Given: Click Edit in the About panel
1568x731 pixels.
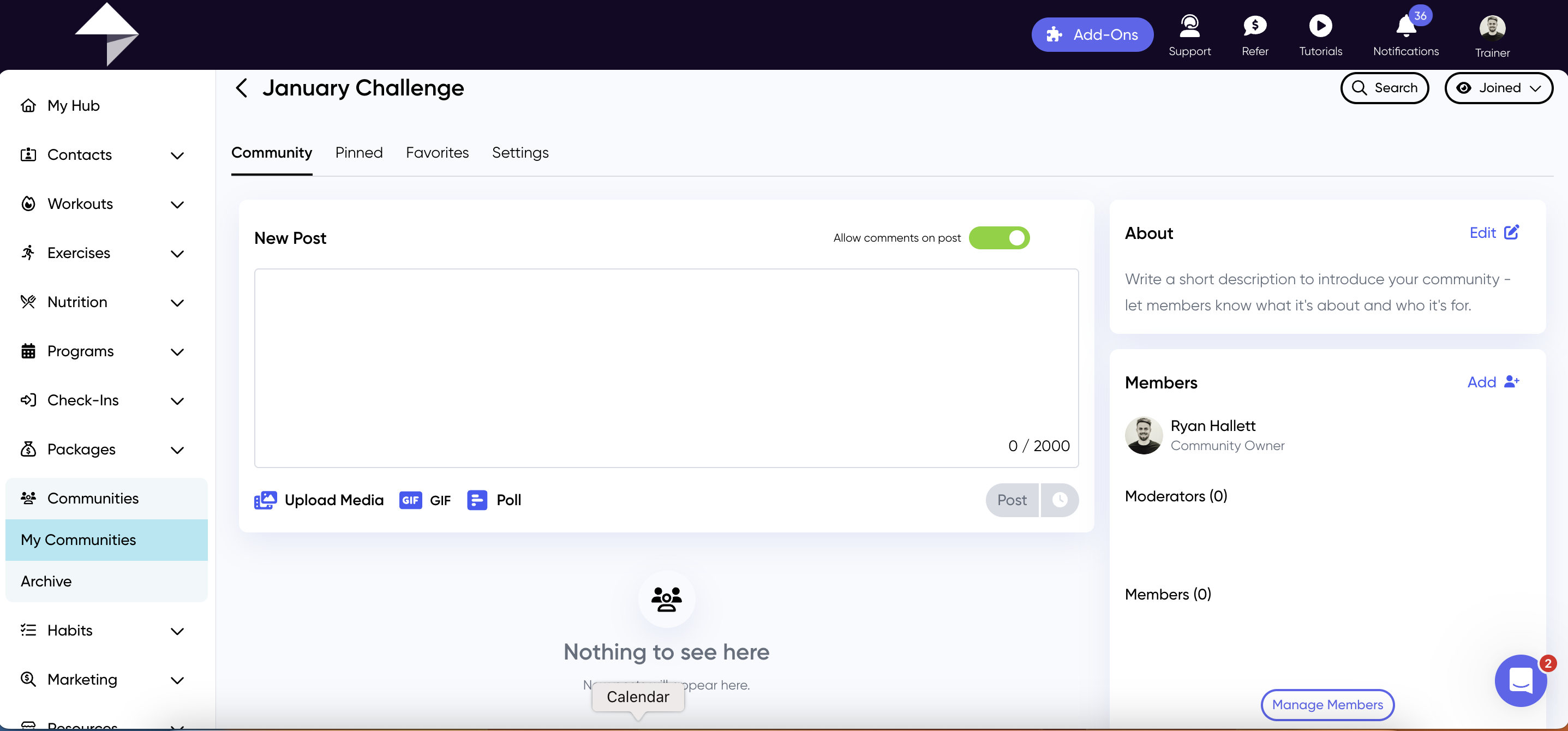Looking at the screenshot, I should tap(1494, 232).
